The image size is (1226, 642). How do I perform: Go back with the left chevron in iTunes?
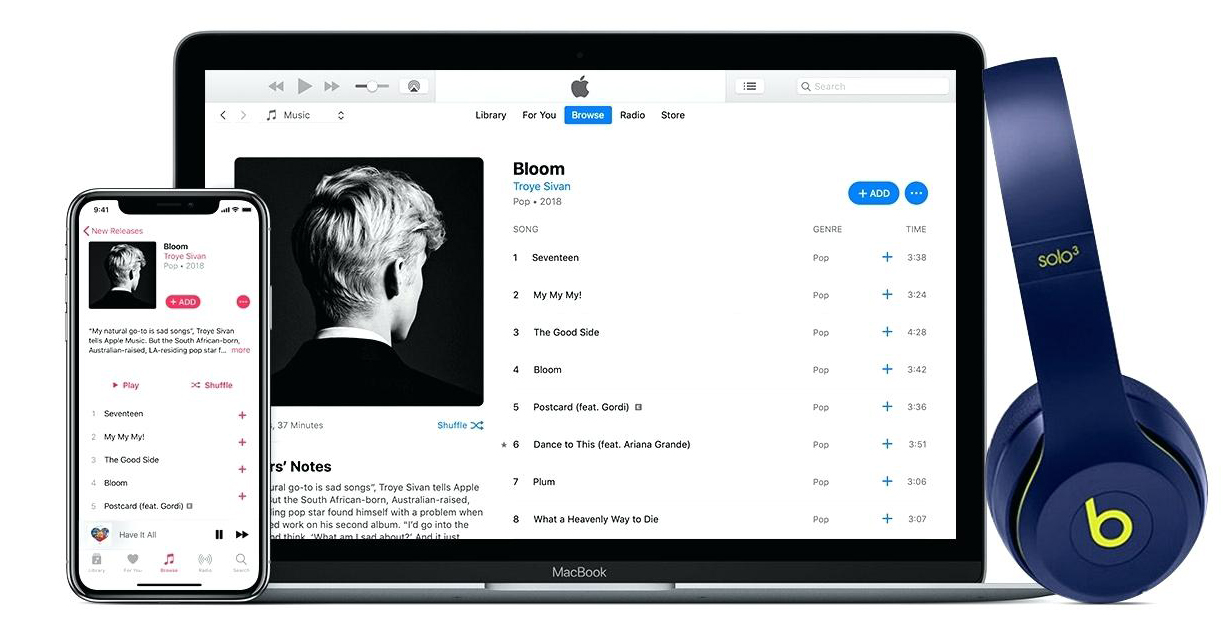223,115
